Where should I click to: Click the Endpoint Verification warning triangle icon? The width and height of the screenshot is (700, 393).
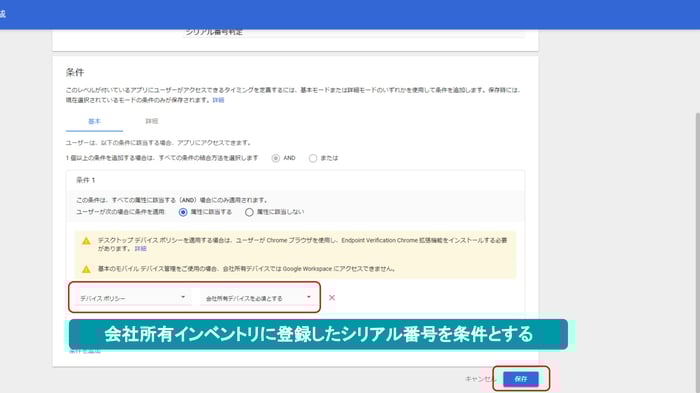86,241
